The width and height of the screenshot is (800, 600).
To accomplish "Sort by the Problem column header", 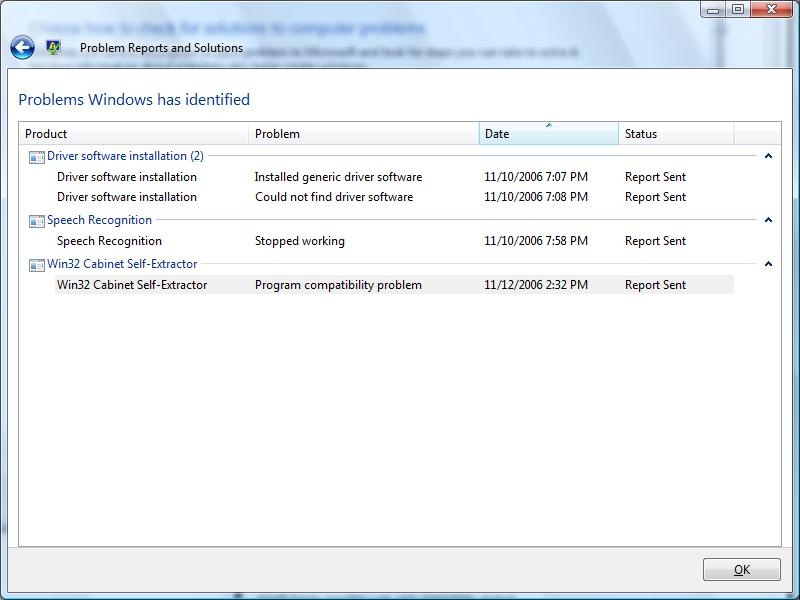I will pos(364,134).
